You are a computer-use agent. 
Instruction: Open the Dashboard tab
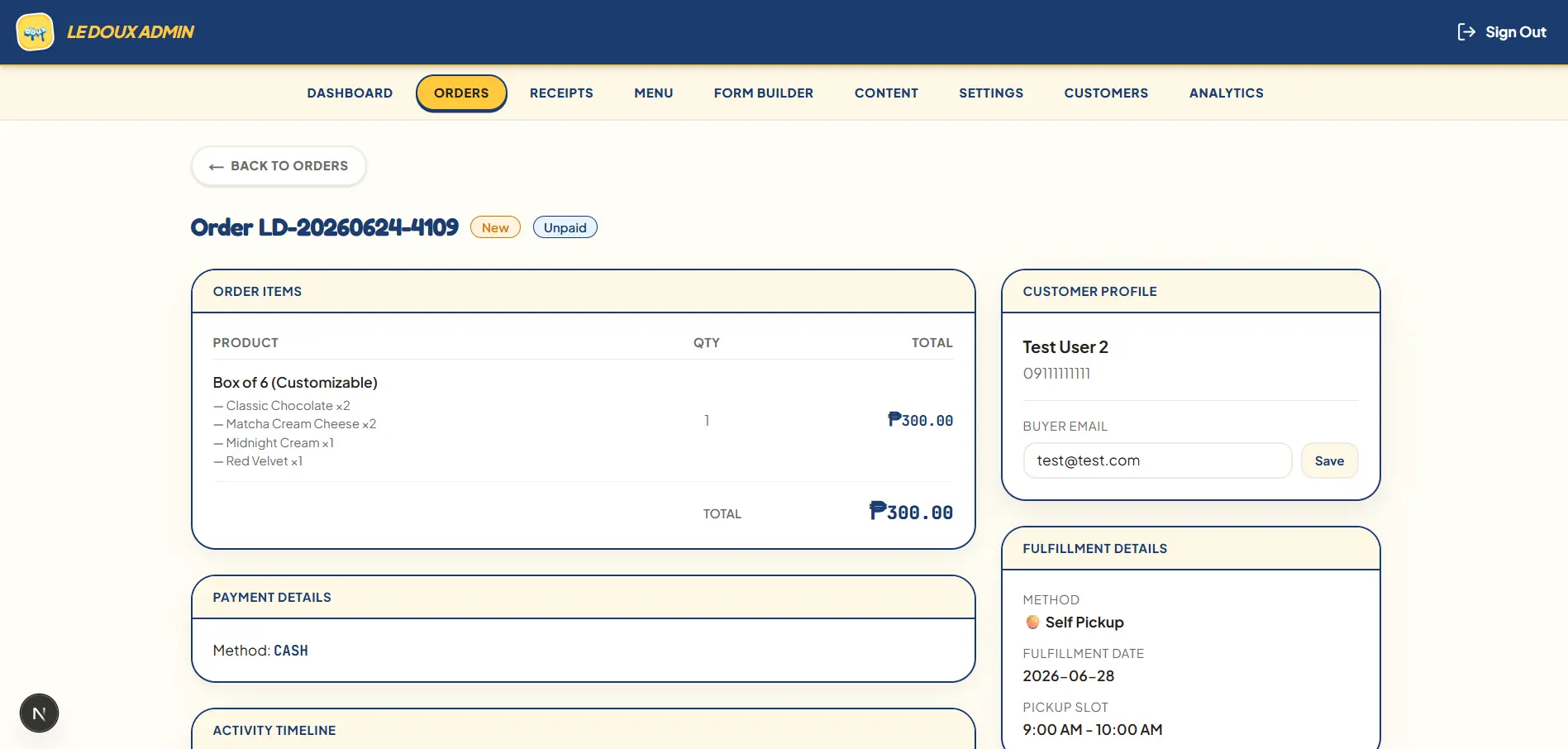(350, 93)
